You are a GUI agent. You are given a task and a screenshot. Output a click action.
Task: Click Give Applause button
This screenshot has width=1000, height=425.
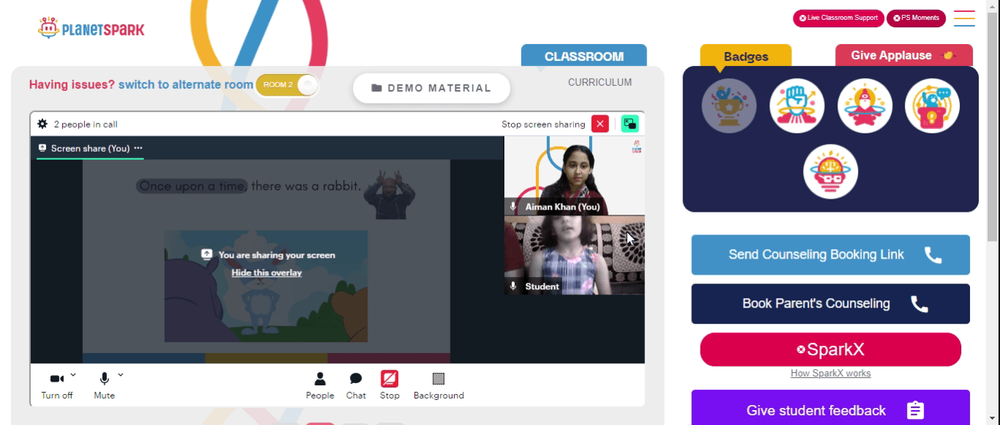(904, 56)
